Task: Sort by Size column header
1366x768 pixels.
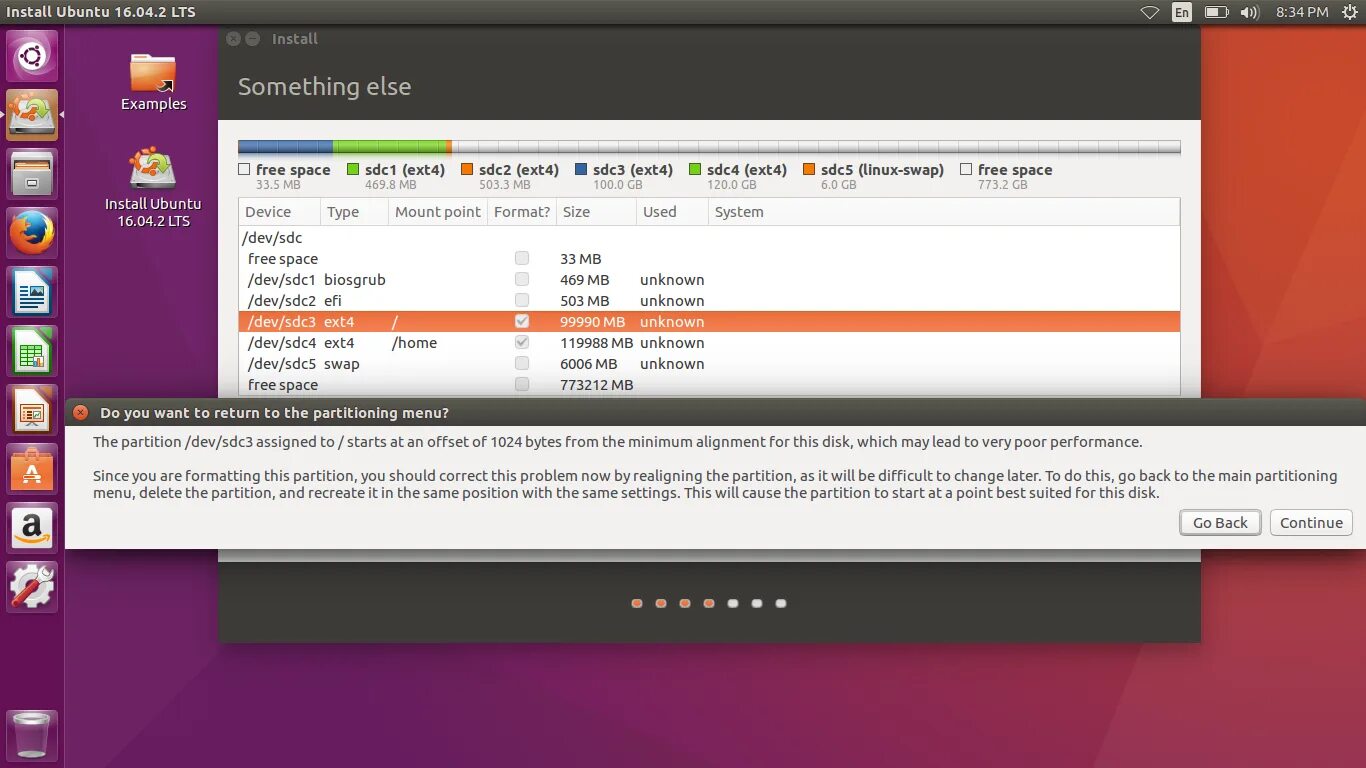Action: coord(596,212)
